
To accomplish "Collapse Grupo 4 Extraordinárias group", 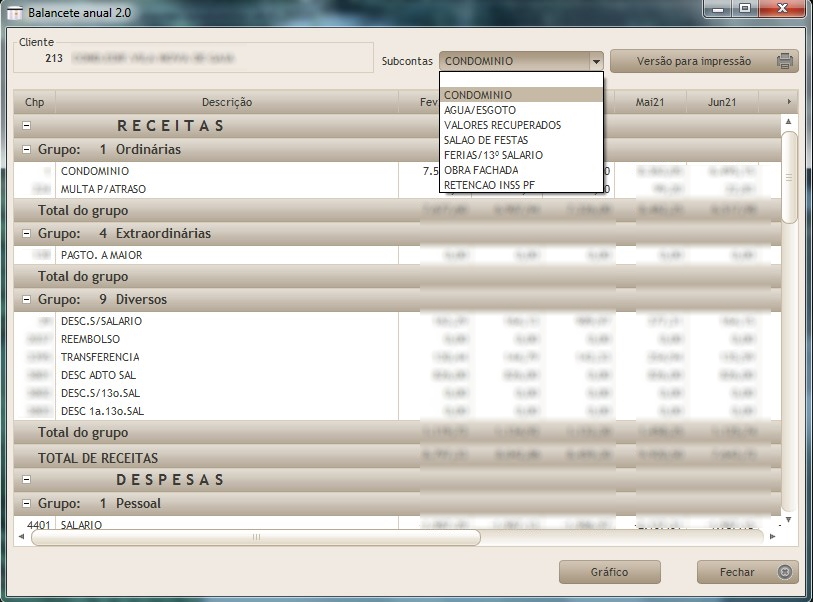I will (x=26, y=233).
